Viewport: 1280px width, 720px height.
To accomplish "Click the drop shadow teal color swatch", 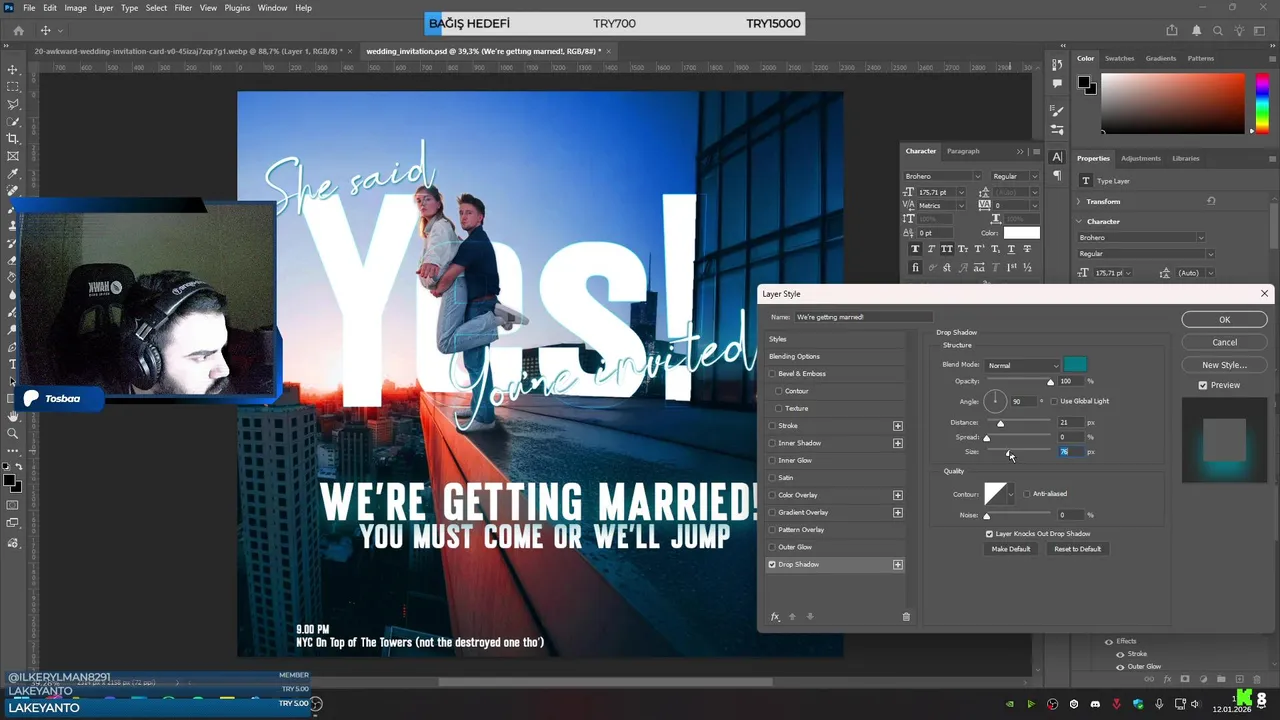I will pyautogui.click(x=1075, y=365).
